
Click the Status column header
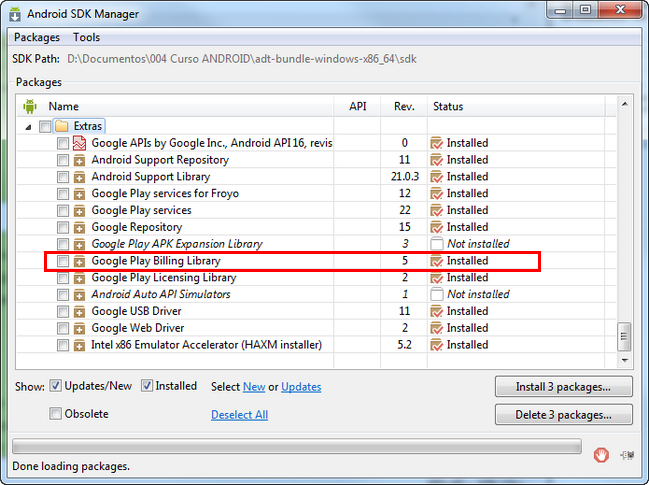coord(448,106)
